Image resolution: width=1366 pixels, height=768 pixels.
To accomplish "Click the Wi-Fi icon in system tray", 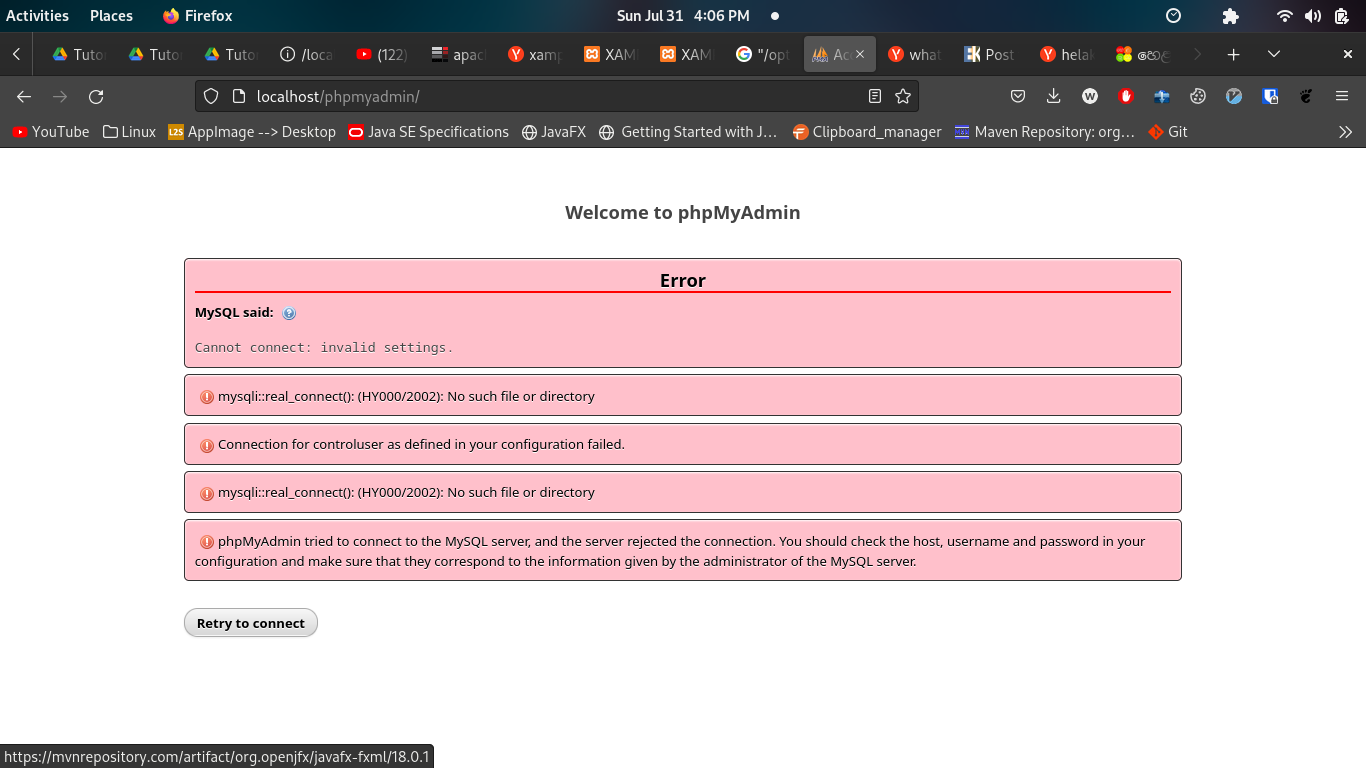I will pos(1285,16).
